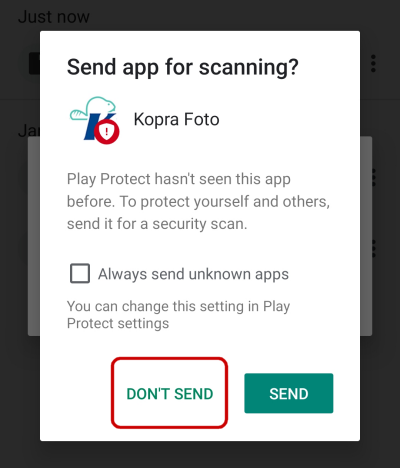Tap the Play Protect settings note

coord(178,315)
